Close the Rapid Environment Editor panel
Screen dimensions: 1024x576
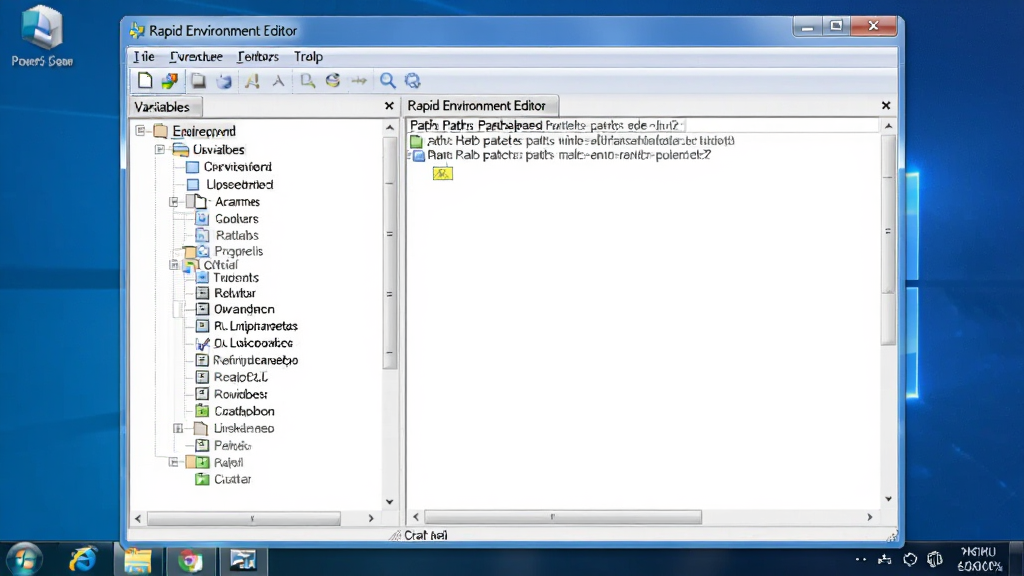(x=886, y=105)
